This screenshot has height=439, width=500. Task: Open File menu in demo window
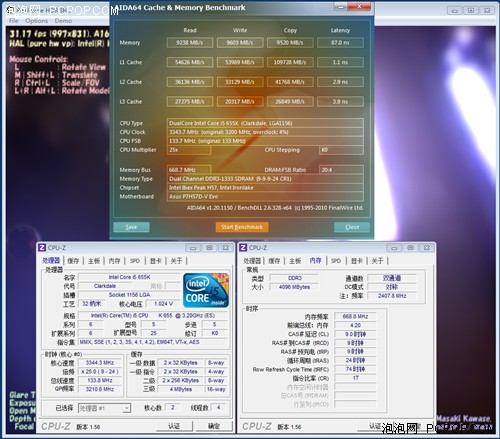(x=14, y=21)
